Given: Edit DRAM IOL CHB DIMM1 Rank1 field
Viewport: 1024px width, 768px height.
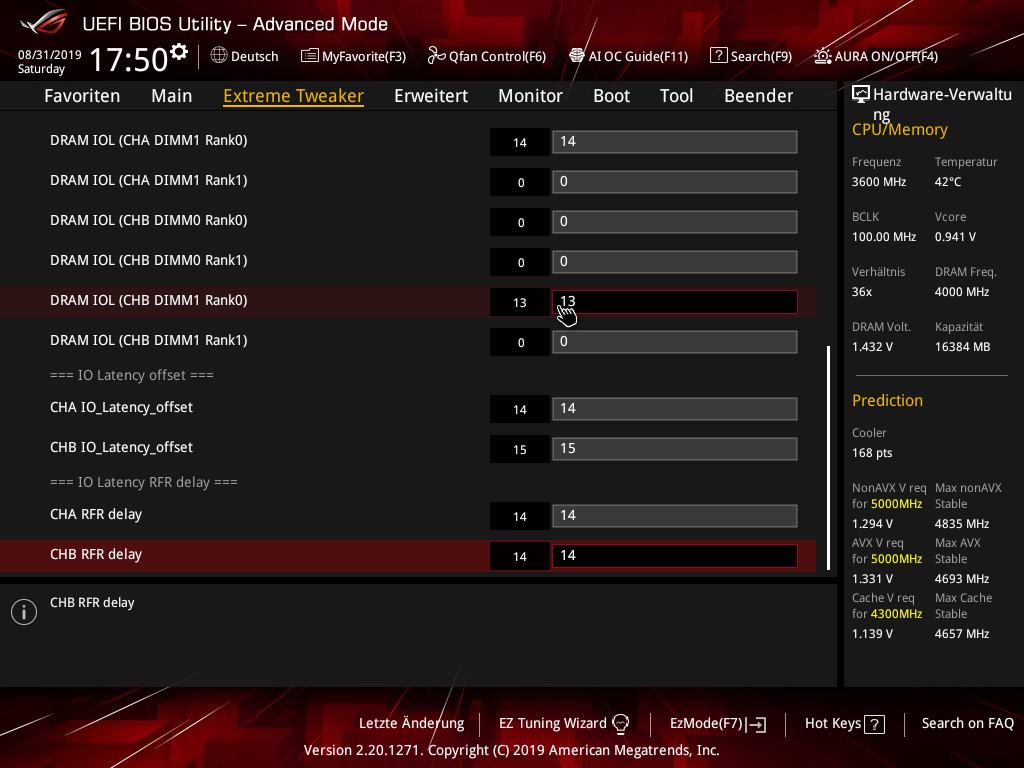Looking at the screenshot, I should click(675, 342).
